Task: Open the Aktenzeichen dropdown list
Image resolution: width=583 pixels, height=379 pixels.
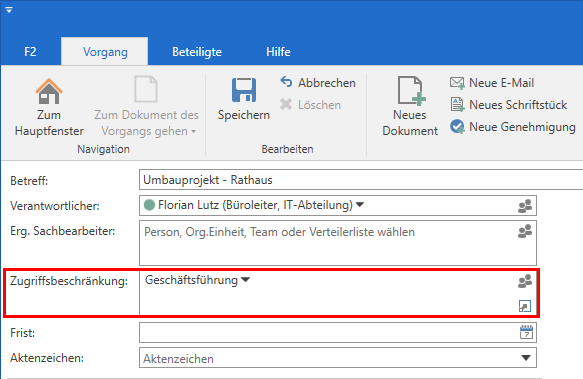Action: pyautogui.click(x=525, y=358)
